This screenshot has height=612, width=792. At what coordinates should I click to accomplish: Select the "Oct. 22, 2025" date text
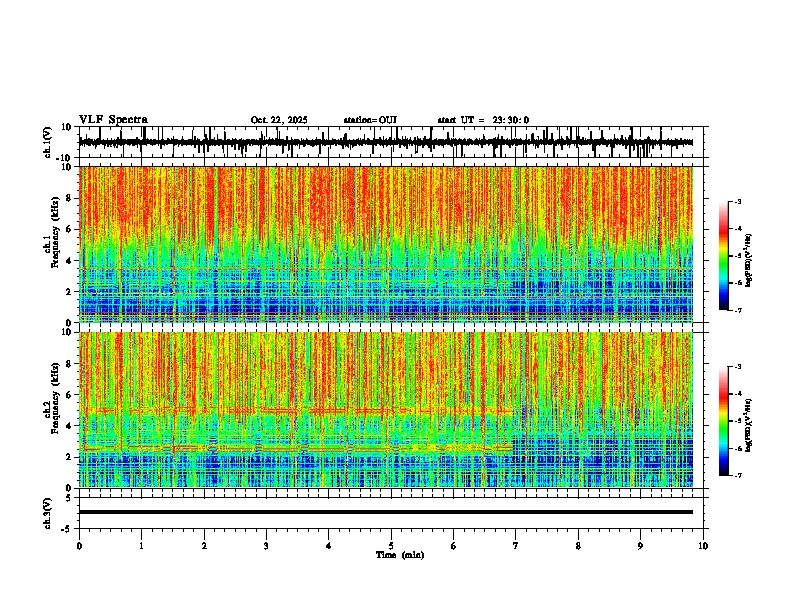[279, 120]
